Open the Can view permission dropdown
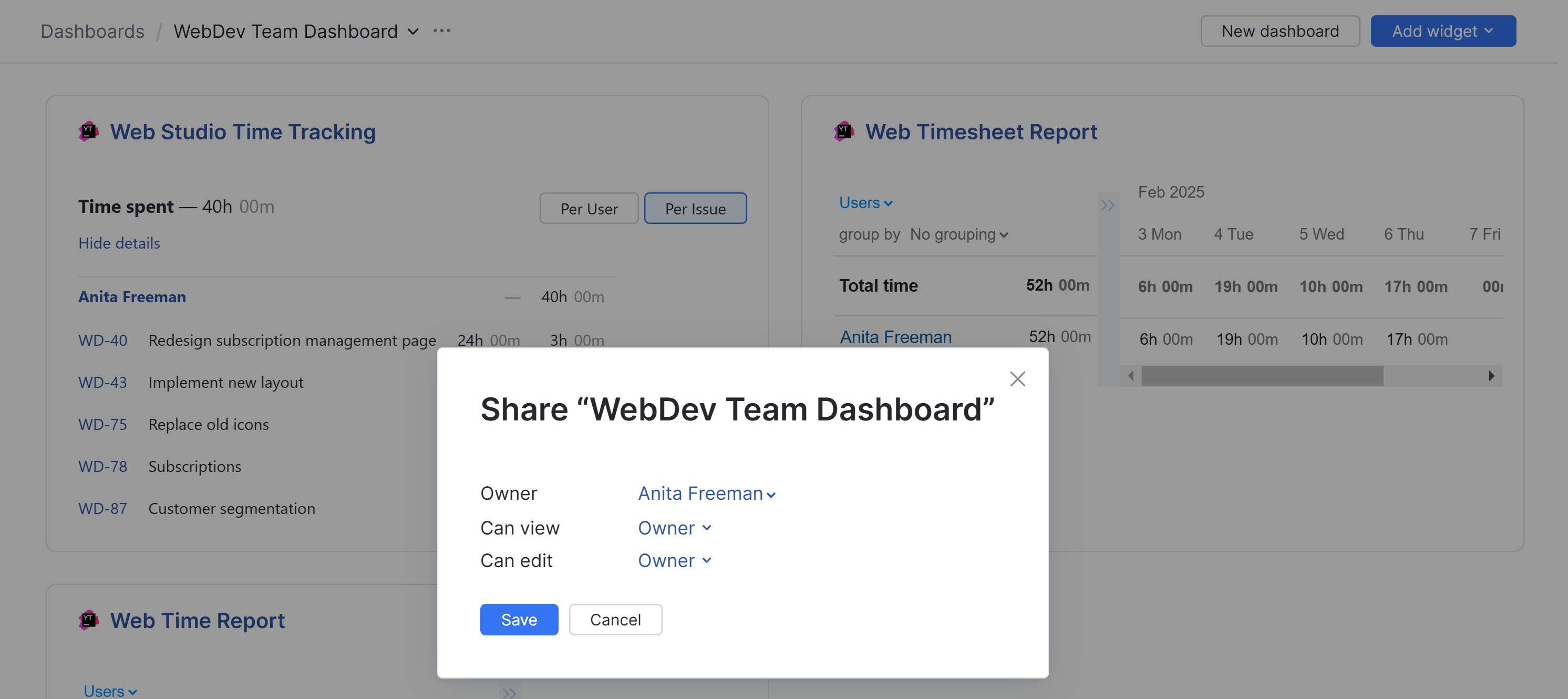 [x=674, y=528]
